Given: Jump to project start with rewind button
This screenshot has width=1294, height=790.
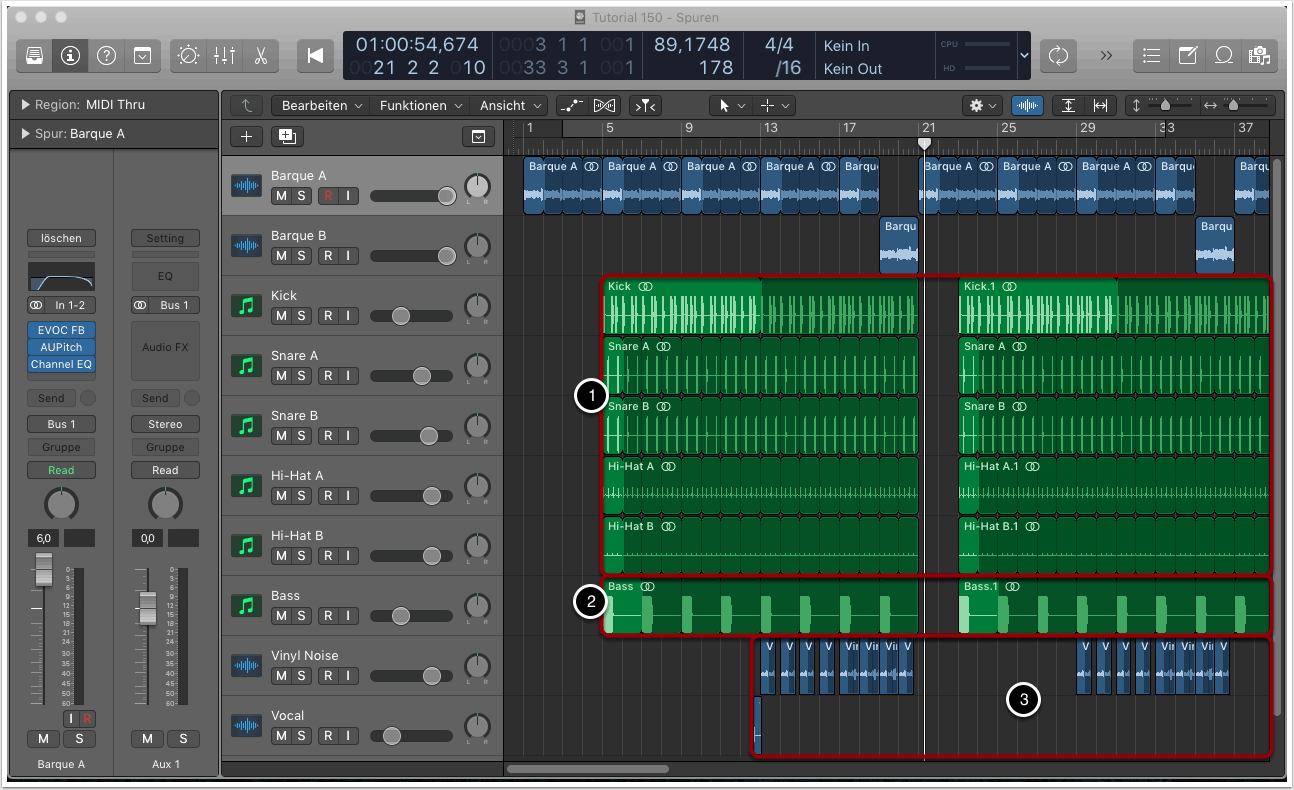Looking at the screenshot, I should [x=315, y=56].
